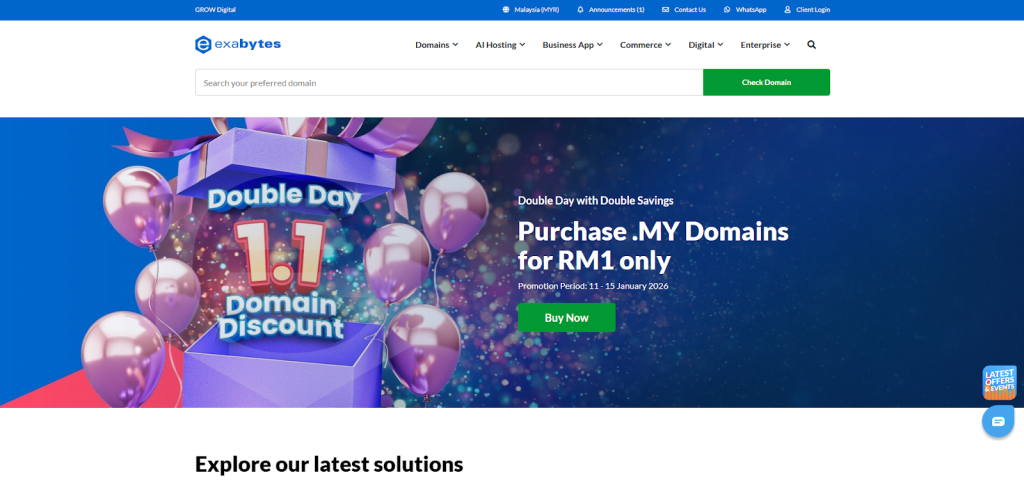Click the WhatsApp logo icon
This screenshot has width=1024, height=489.
click(727, 10)
